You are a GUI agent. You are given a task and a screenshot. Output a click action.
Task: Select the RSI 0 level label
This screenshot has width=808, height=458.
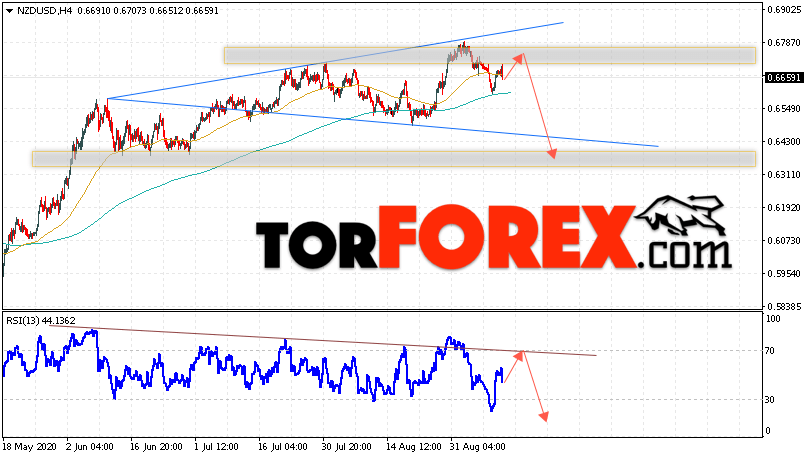point(768,431)
